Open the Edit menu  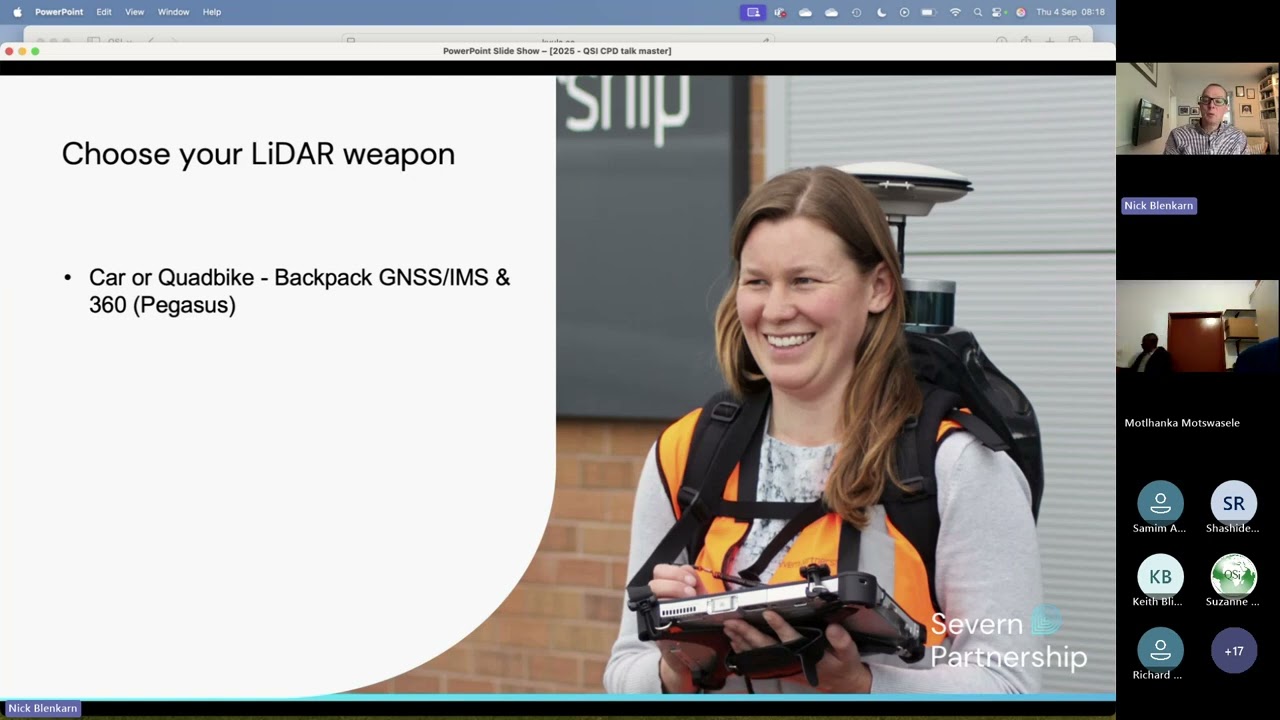pyautogui.click(x=104, y=12)
